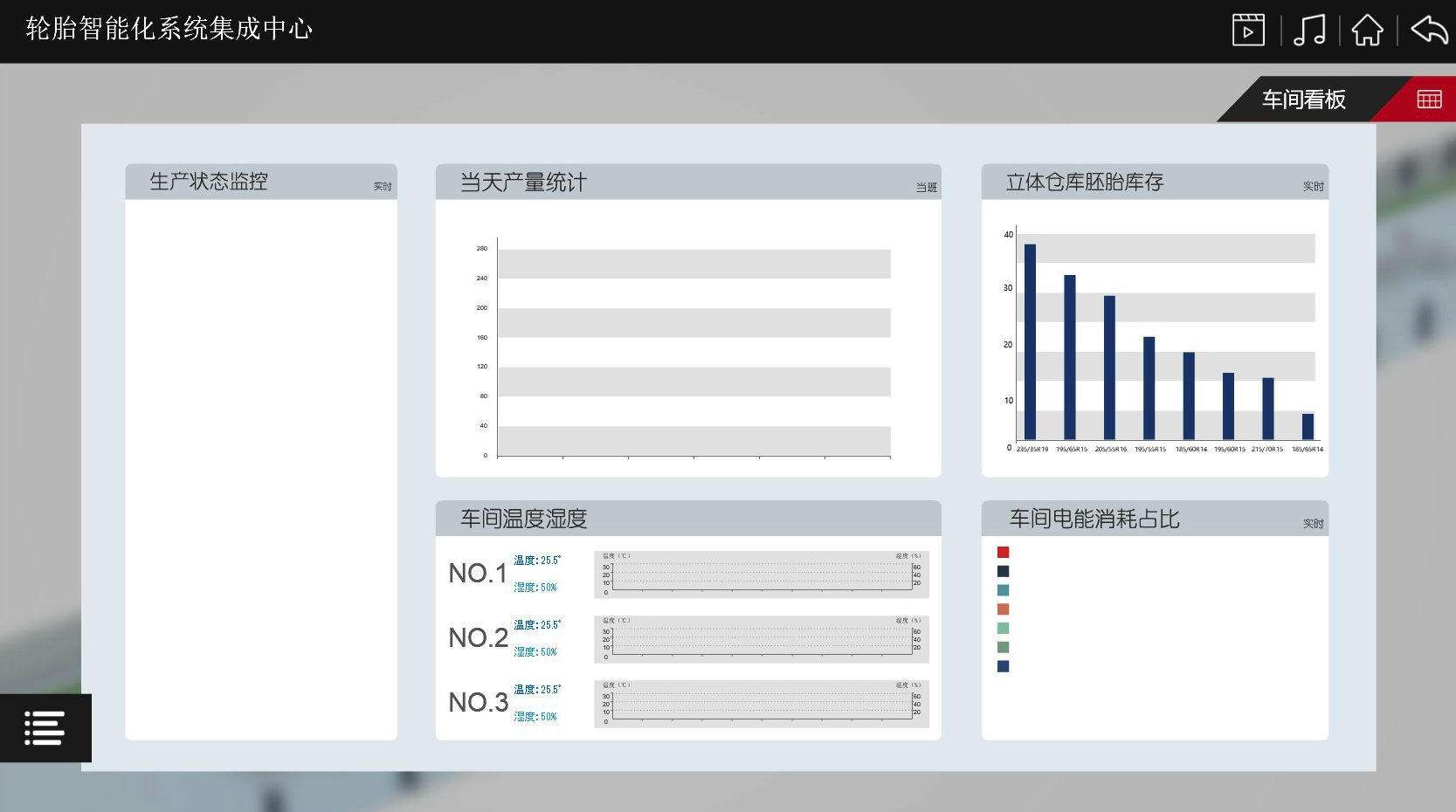This screenshot has height=812, width=1456.
Task: Select the 235/35R19 inventory bar
Action: (1030, 341)
